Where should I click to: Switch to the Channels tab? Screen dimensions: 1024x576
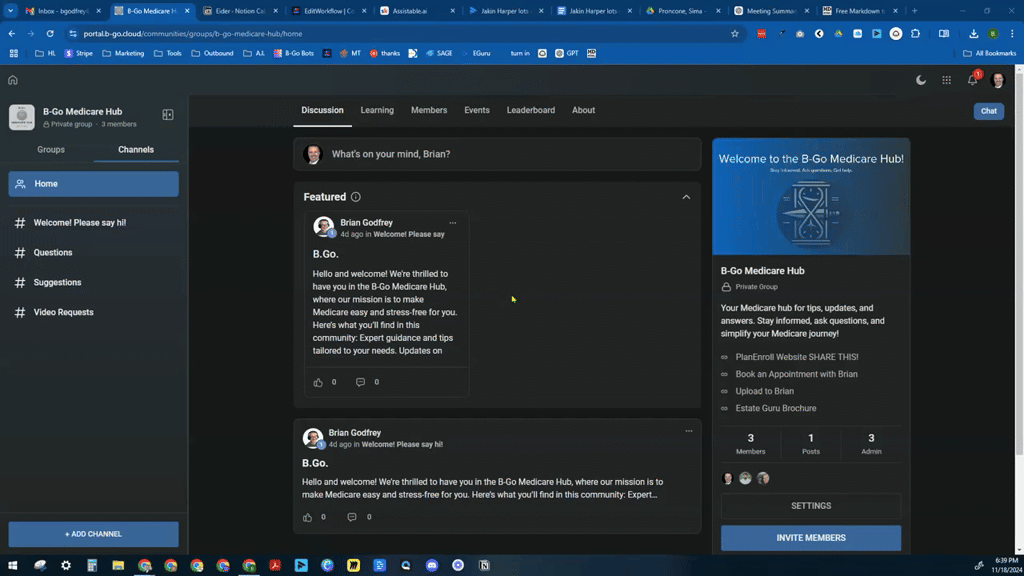[136, 150]
